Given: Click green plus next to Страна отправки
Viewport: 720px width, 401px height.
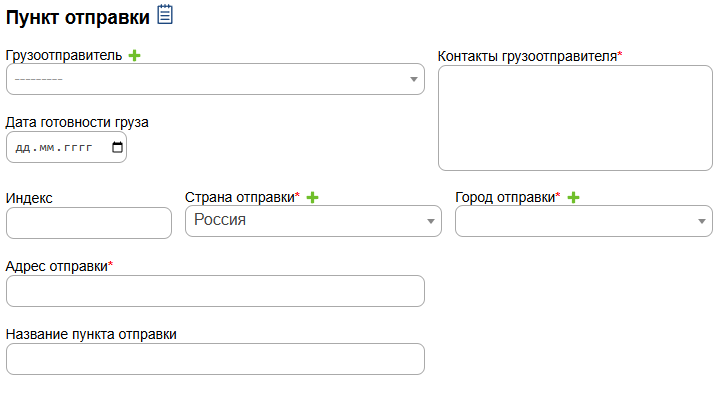Looking at the screenshot, I should [312, 197].
